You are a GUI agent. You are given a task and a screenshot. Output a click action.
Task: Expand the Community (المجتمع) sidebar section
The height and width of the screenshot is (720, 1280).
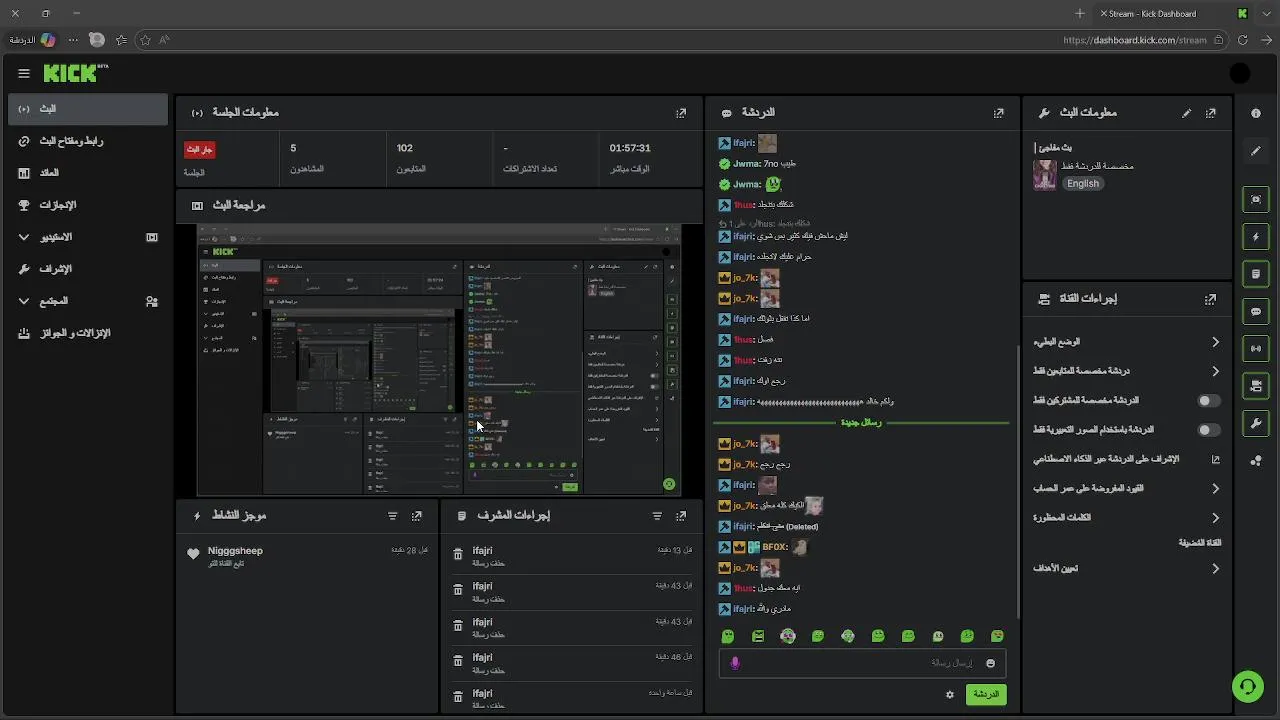click(88, 301)
